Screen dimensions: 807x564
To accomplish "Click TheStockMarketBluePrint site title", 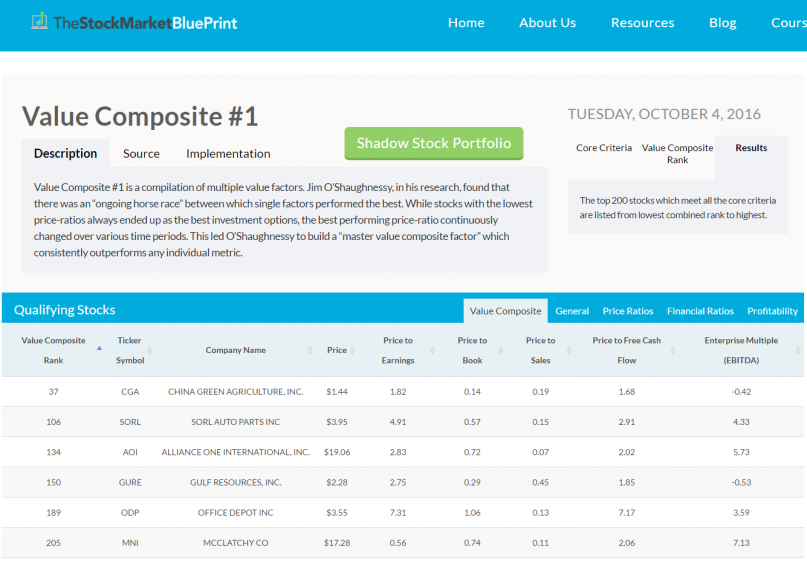I will pyautogui.click(x=145, y=23).
